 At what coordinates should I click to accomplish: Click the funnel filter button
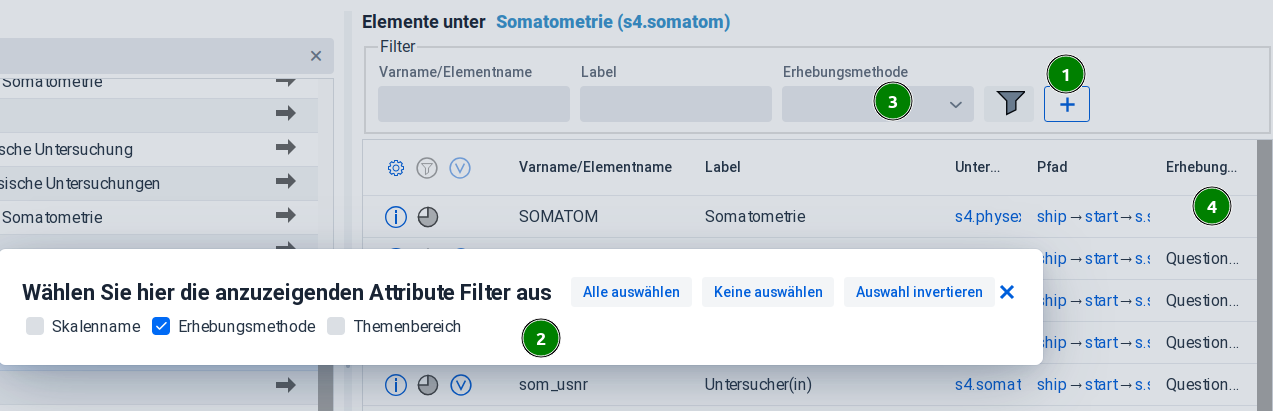tap(1010, 104)
